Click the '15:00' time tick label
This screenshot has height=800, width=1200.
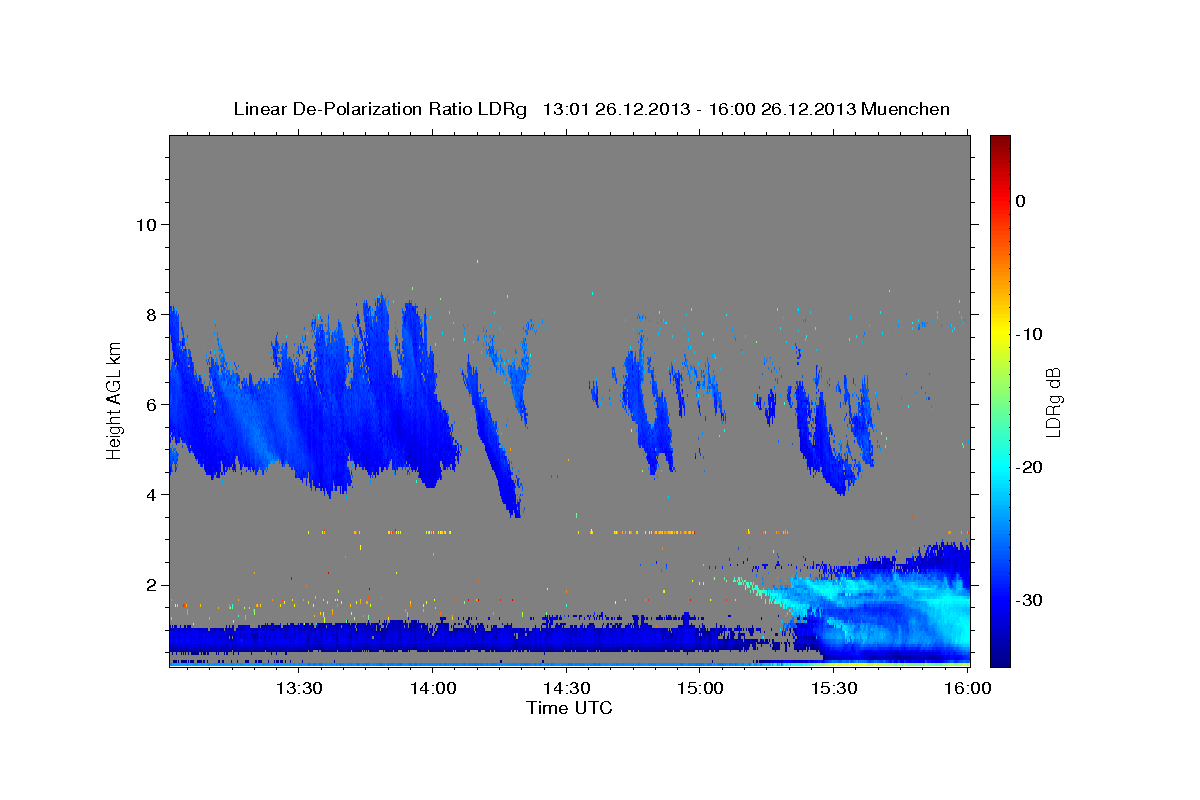click(x=700, y=688)
